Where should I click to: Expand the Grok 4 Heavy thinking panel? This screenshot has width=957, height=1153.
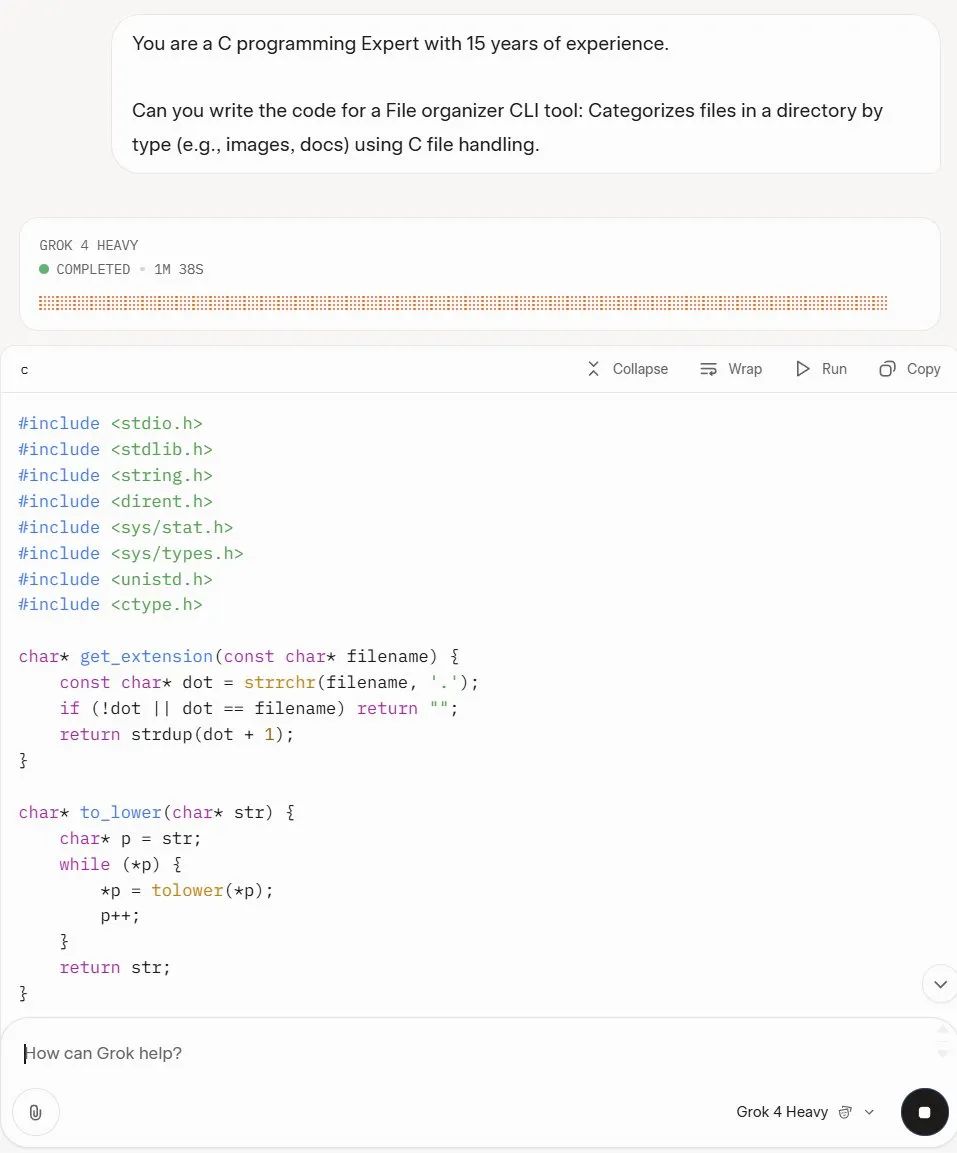coord(479,258)
